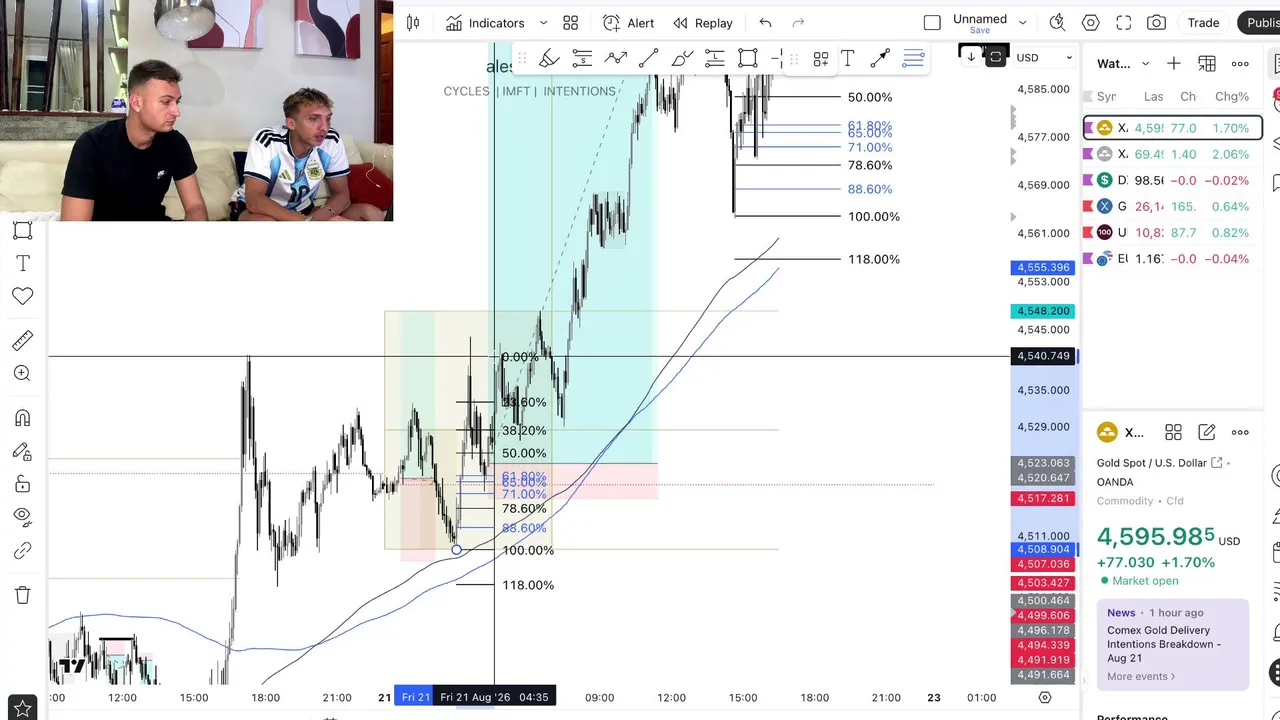Redo the last undone chart action
1280x720 pixels.
[798, 23]
